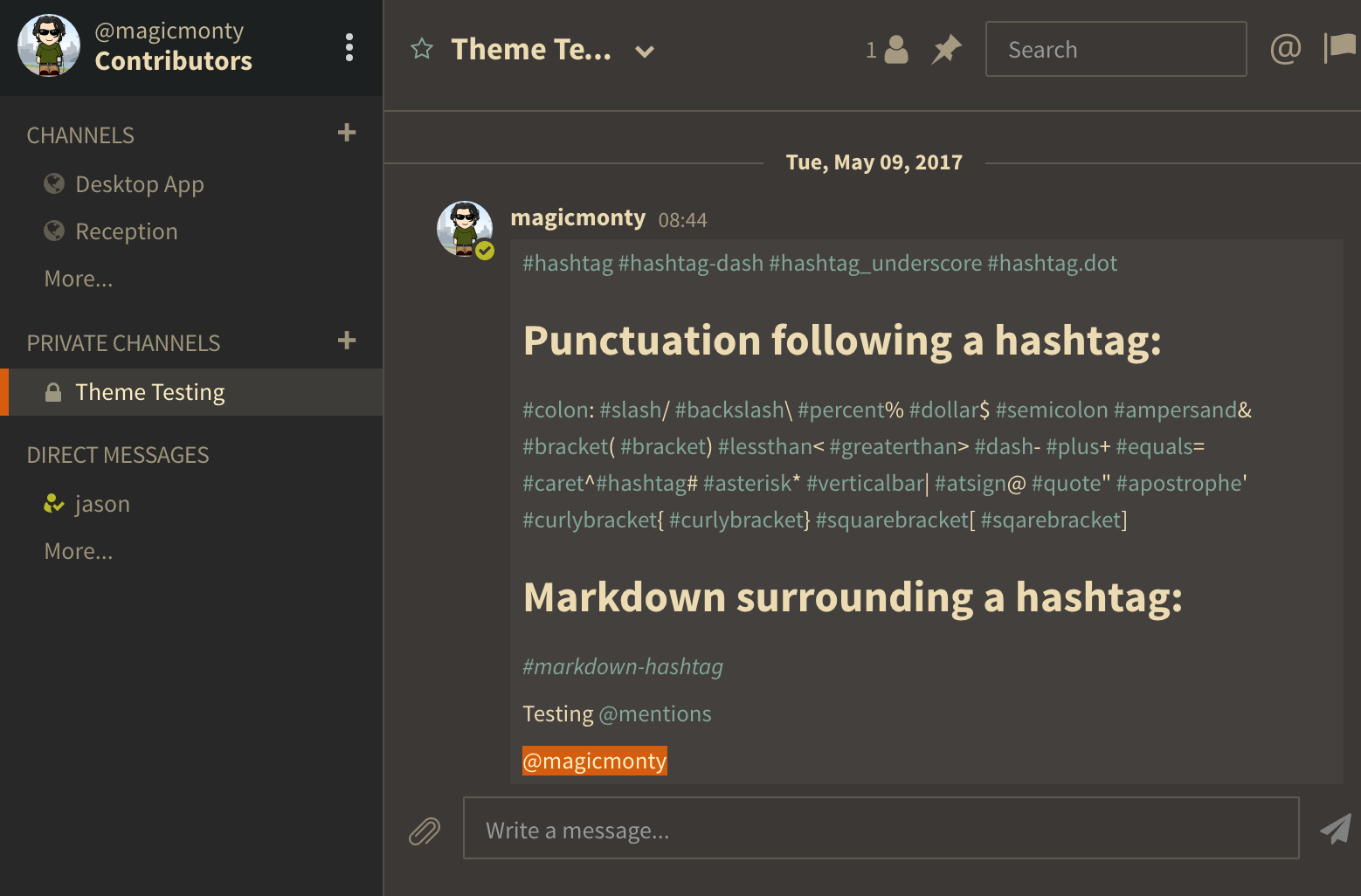The width and height of the screenshot is (1361, 896).
Task: Click the paperclip attachment icon
Action: click(x=425, y=831)
